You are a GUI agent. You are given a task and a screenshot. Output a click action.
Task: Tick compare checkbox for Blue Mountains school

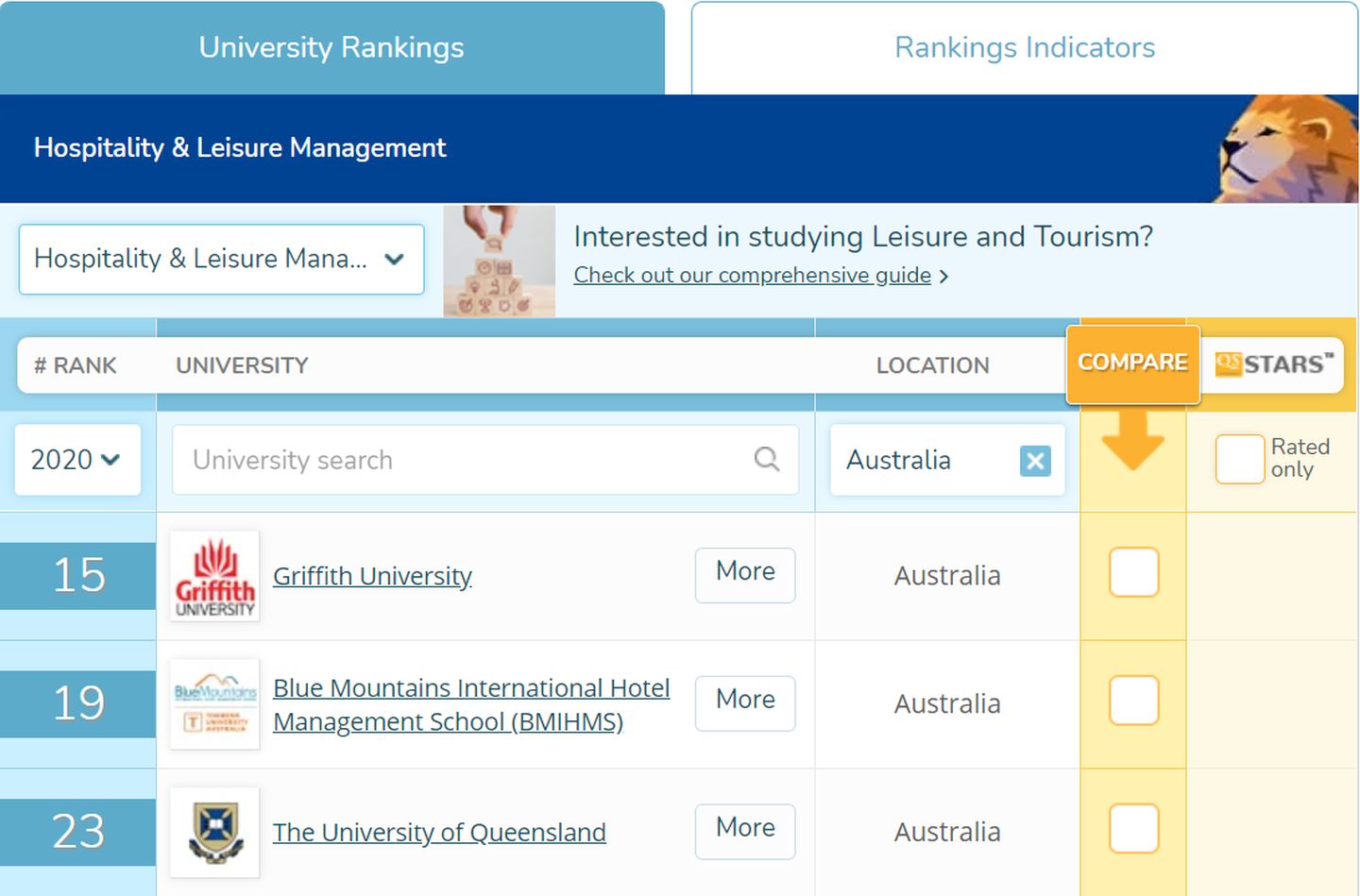pyautogui.click(x=1133, y=701)
